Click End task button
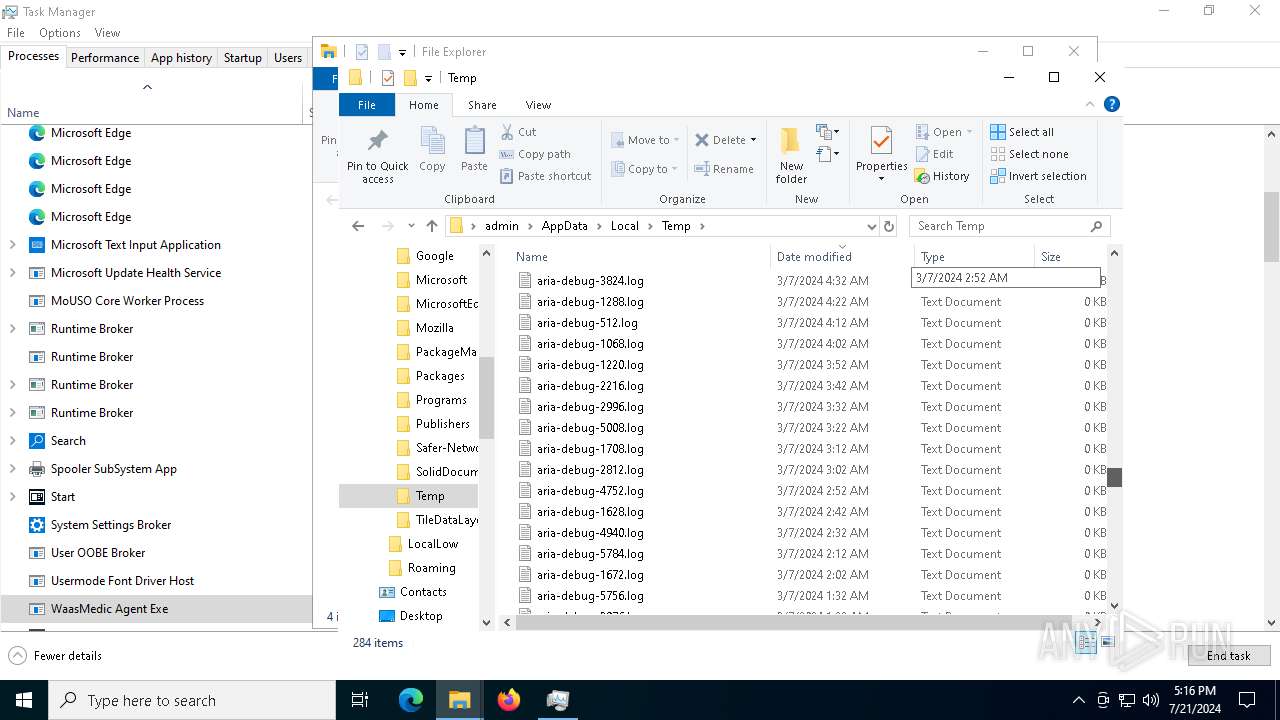Viewport: 1280px width, 720px height. pyautogui.click(x=1228, y=656)
